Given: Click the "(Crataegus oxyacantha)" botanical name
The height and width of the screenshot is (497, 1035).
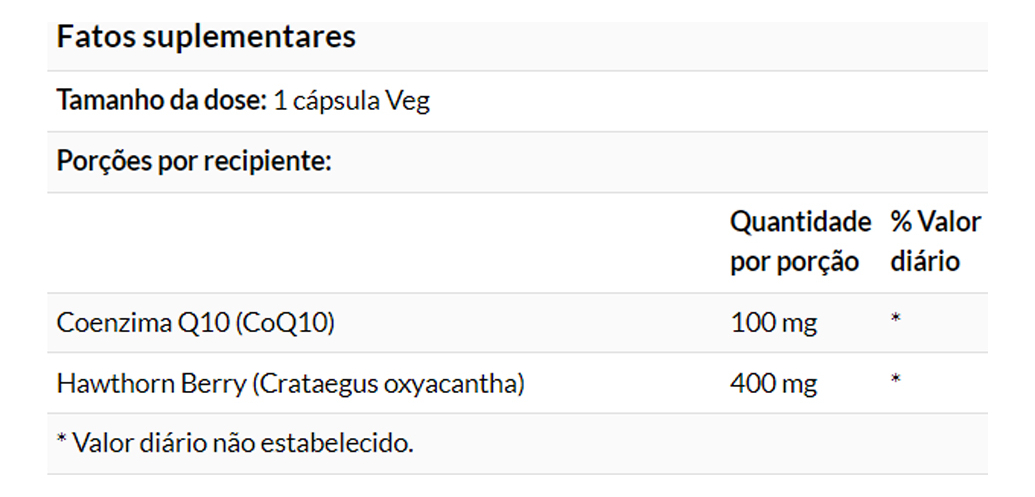Looking at the screenshot, I should (388, 383).
